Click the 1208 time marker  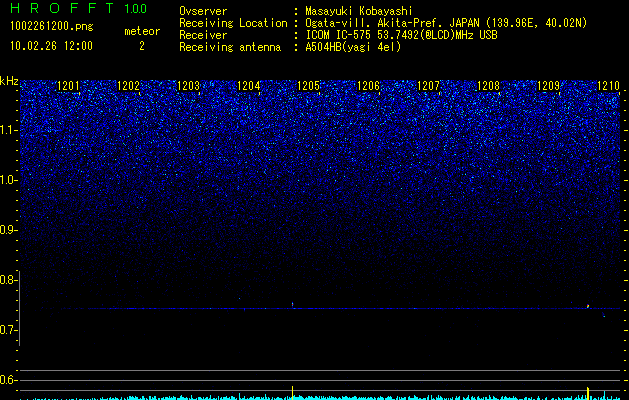point(489,86)
